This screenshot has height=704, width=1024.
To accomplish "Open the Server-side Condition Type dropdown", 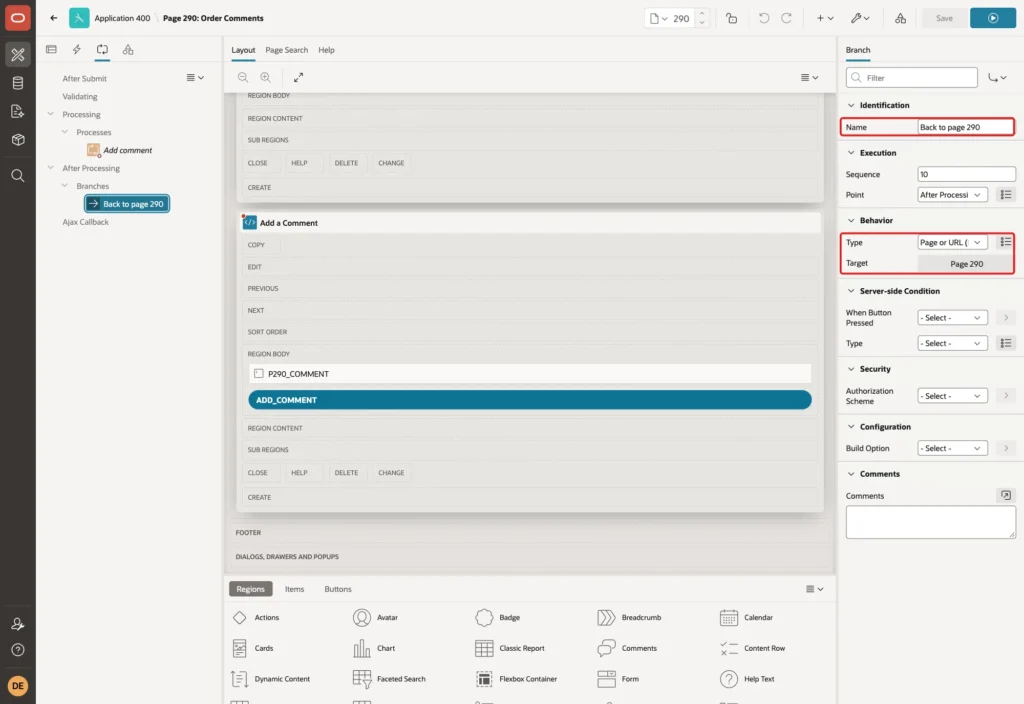I will tap(952, 343).
